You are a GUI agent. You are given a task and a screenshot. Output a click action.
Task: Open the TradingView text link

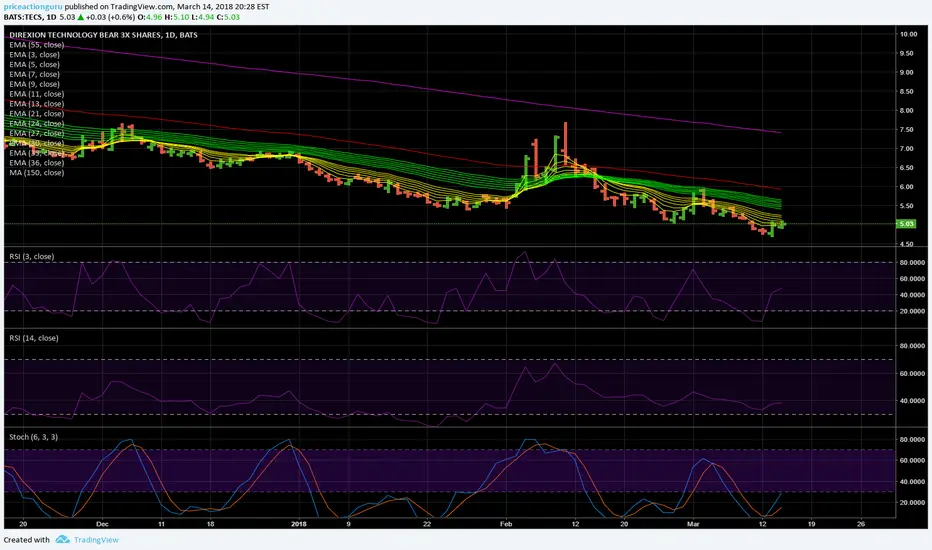tap(96, 540)
